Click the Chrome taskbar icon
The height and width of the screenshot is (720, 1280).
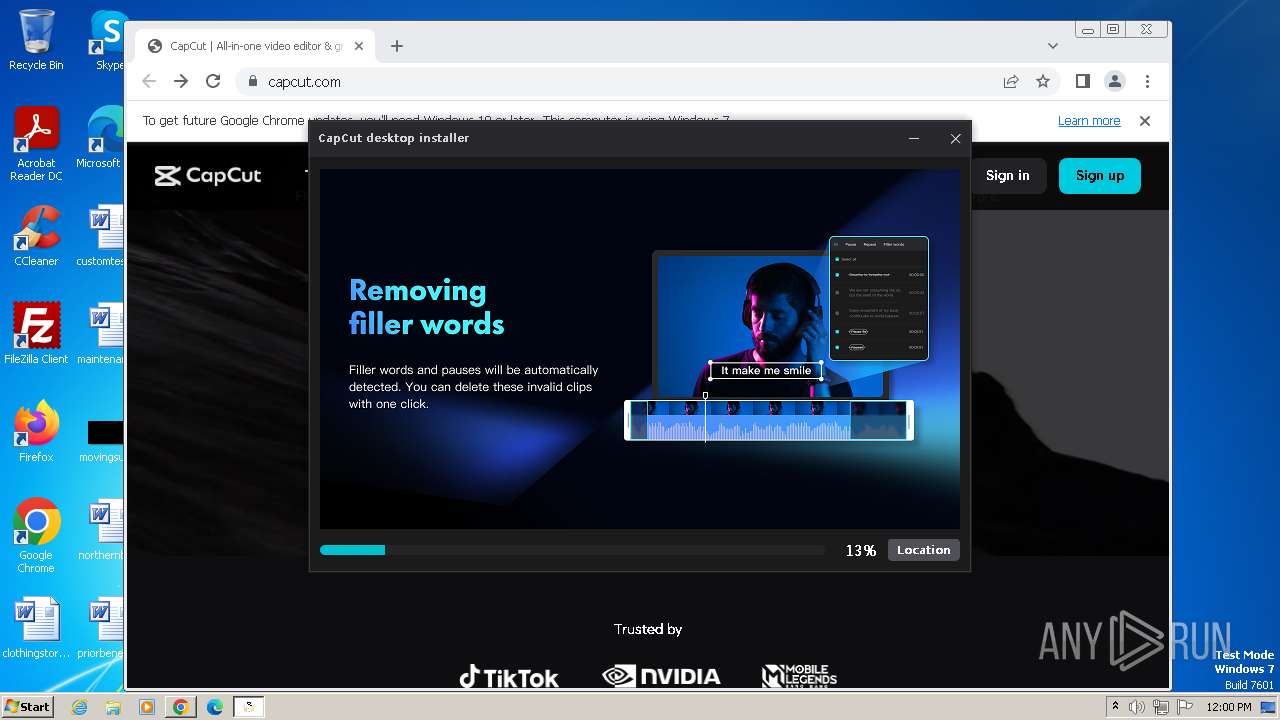181,707
